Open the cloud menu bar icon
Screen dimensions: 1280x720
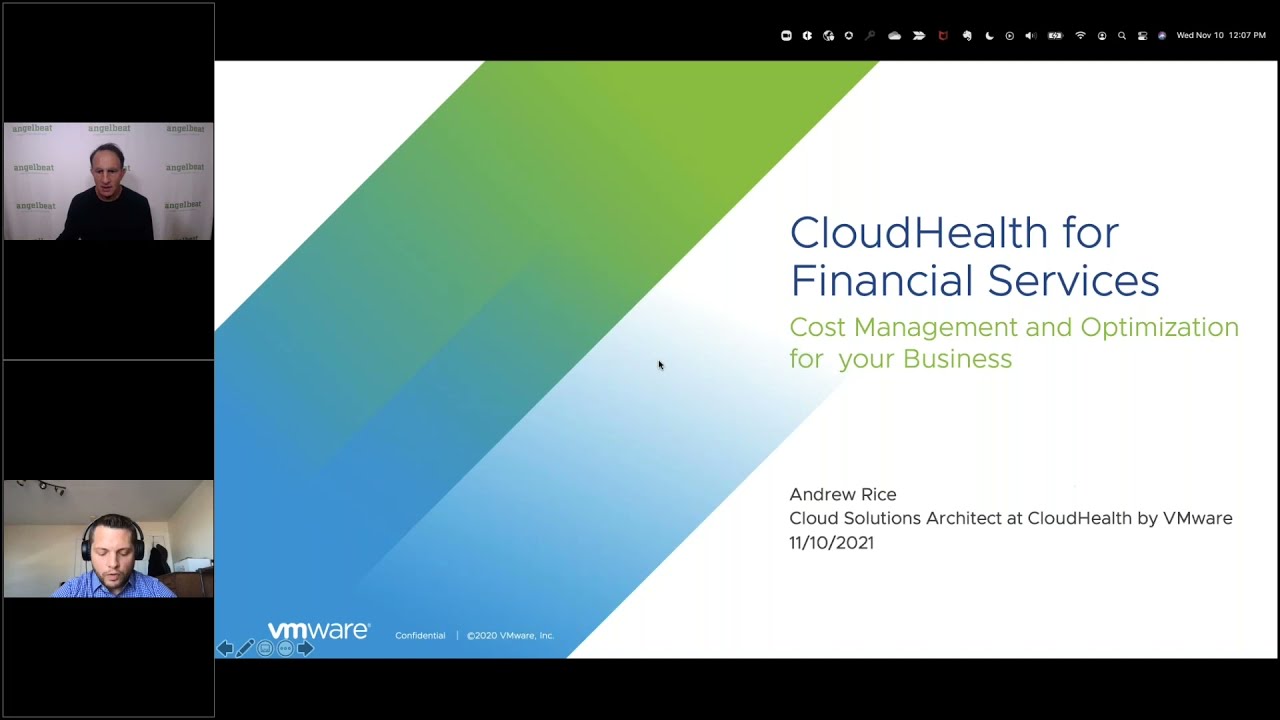coord(895,36)
